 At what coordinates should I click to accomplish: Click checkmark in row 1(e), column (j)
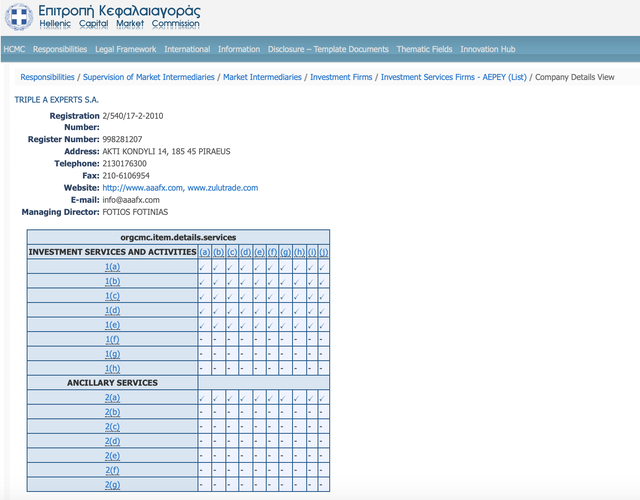(322, 326)
